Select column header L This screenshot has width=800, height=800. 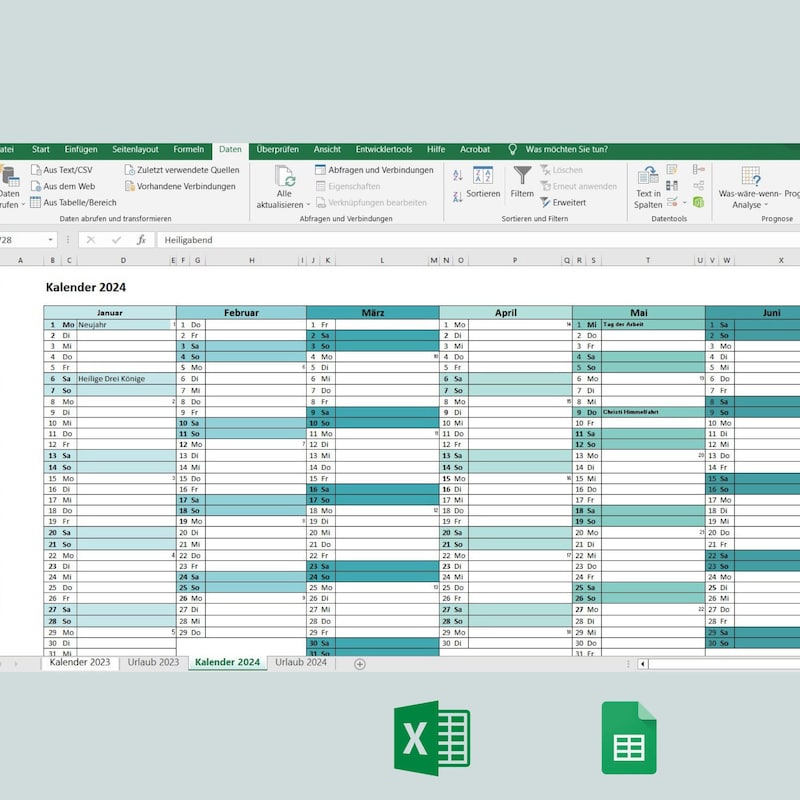pyautogui.click(x=382, y=261)
